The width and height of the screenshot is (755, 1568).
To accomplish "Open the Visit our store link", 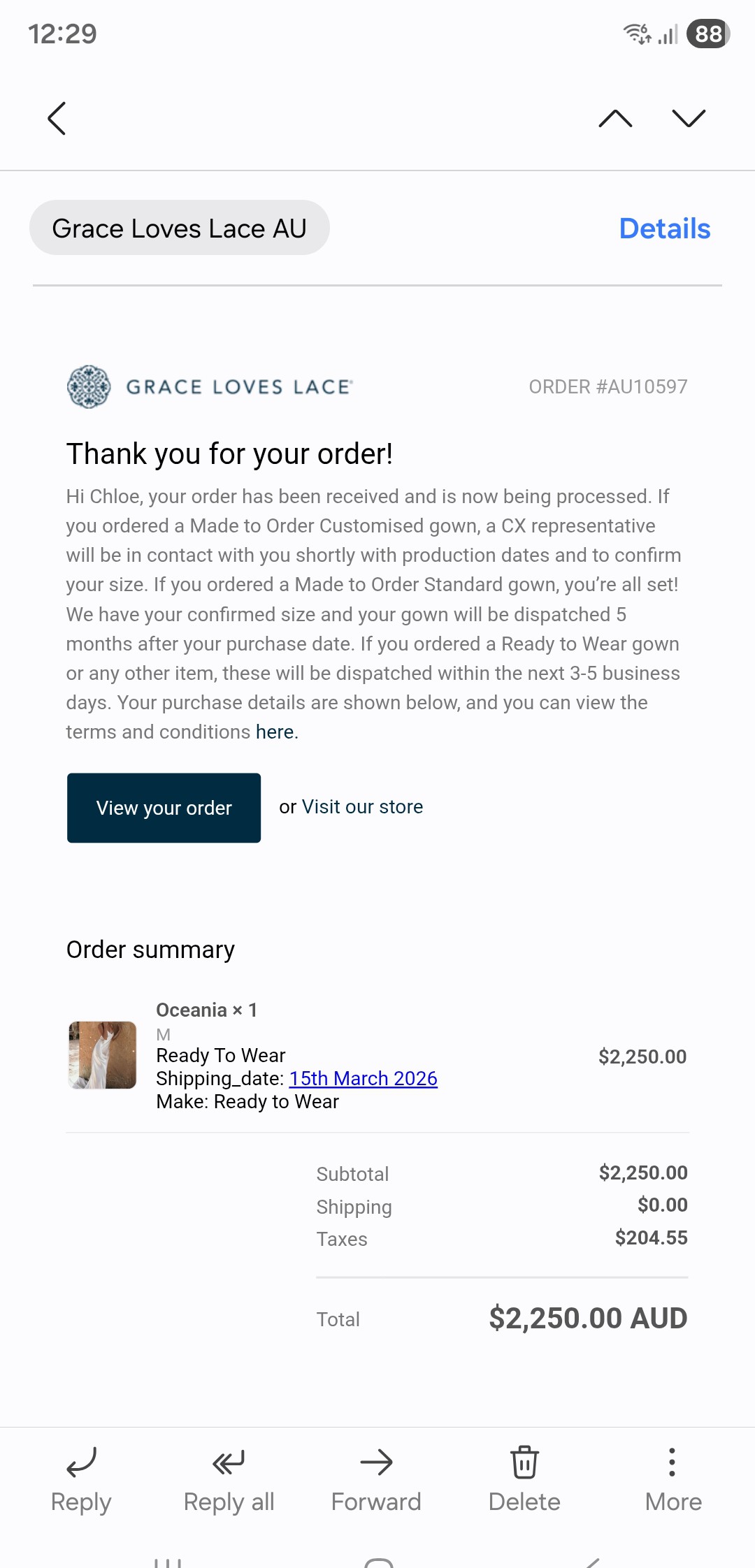I will [362, 807].
